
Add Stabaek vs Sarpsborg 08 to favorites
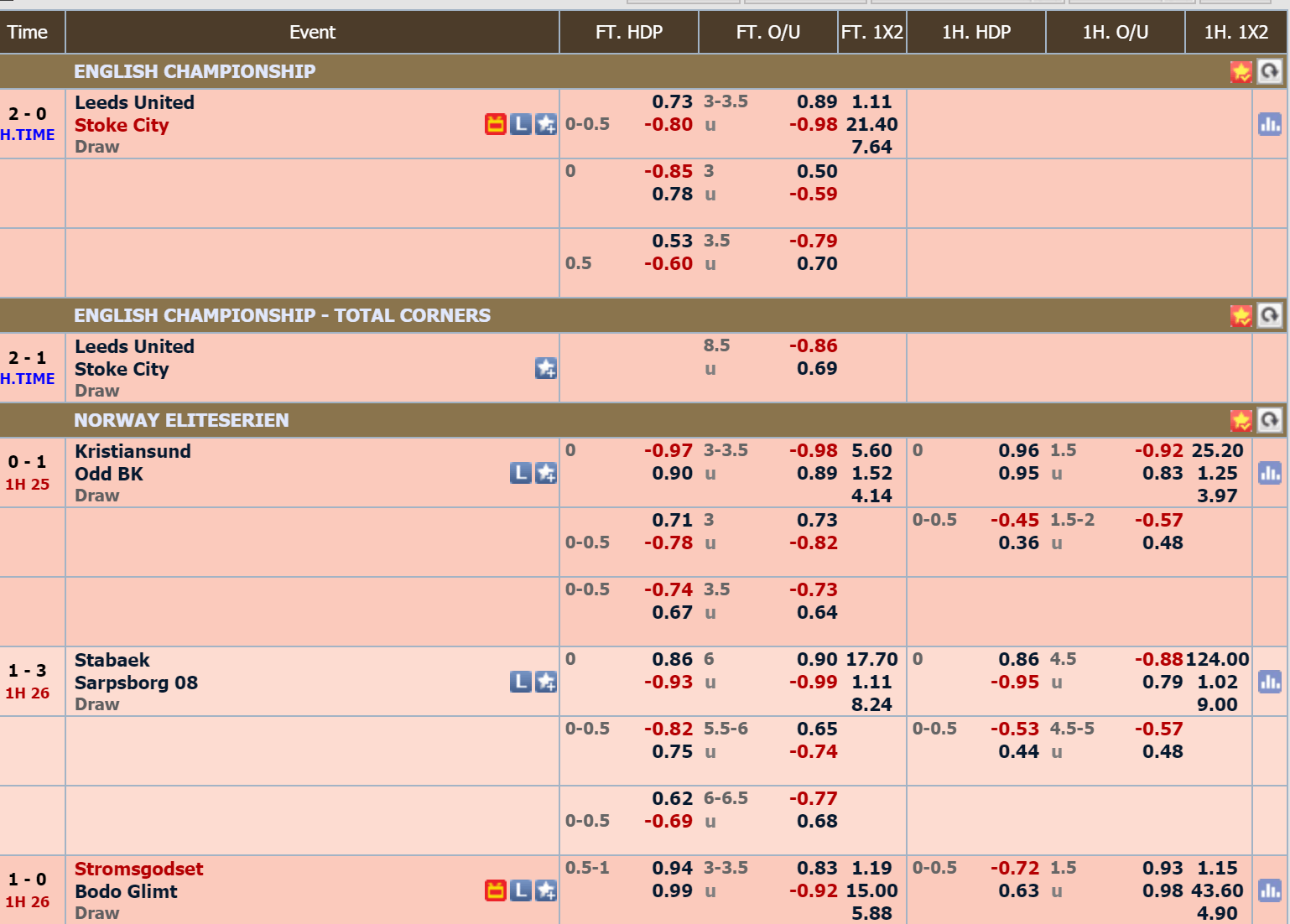coord(546,682)
